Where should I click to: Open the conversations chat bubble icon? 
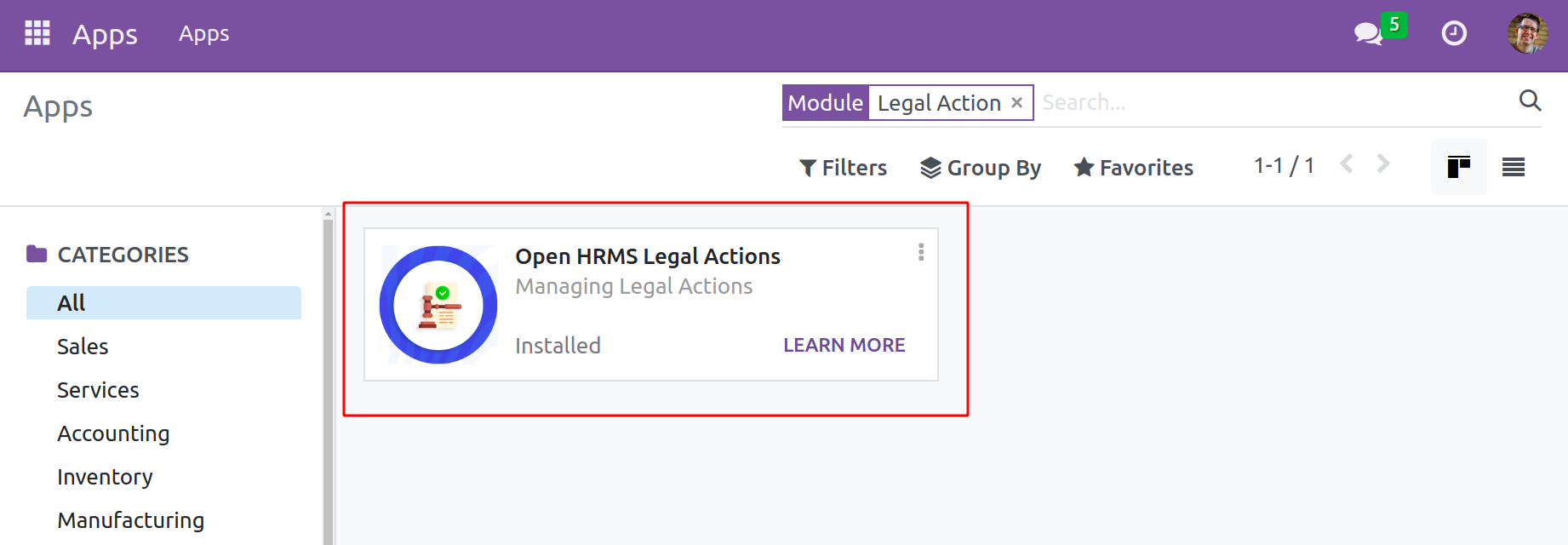coord(1369,33)
